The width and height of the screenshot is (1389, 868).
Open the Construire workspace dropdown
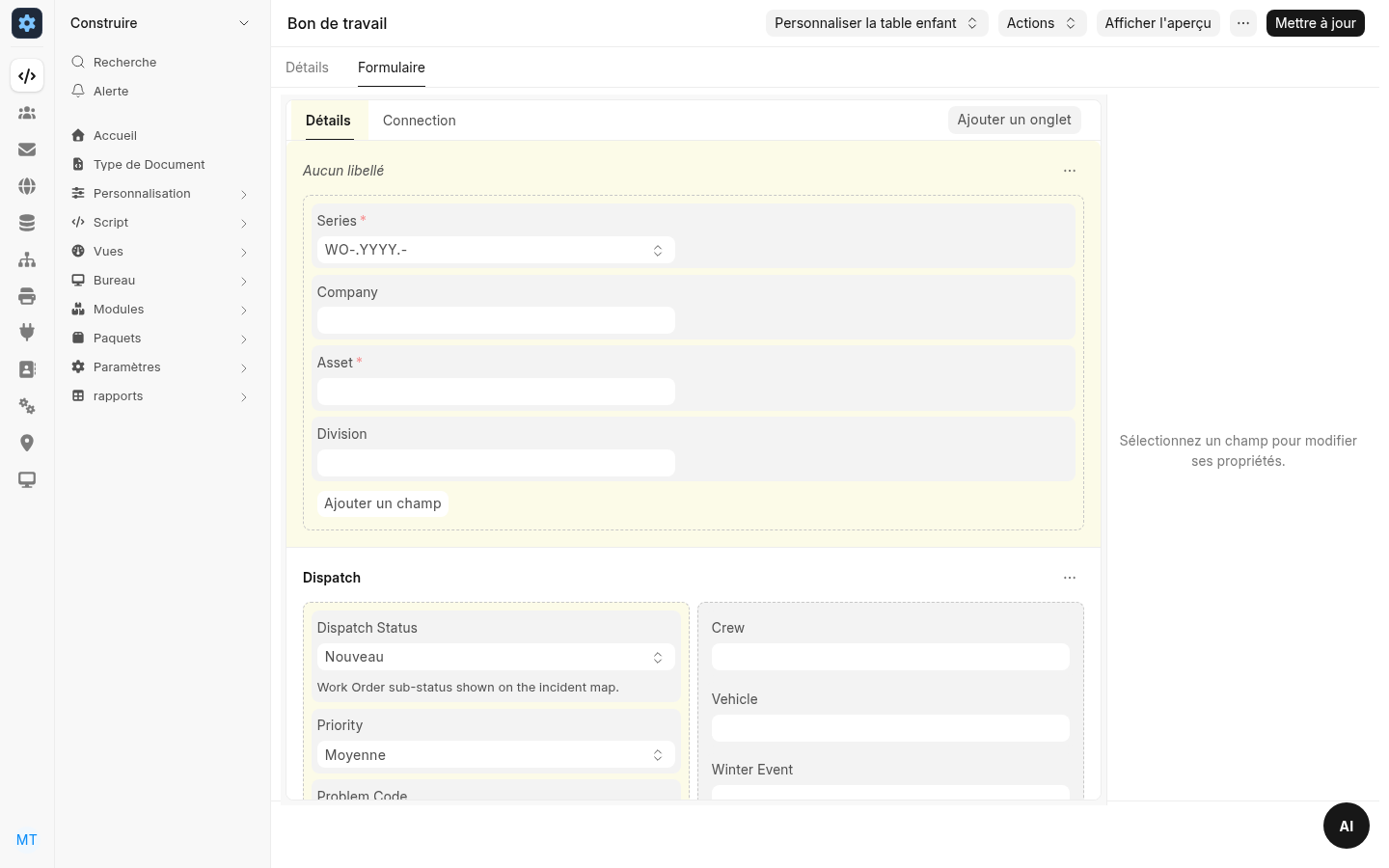(x=162, y=23)
